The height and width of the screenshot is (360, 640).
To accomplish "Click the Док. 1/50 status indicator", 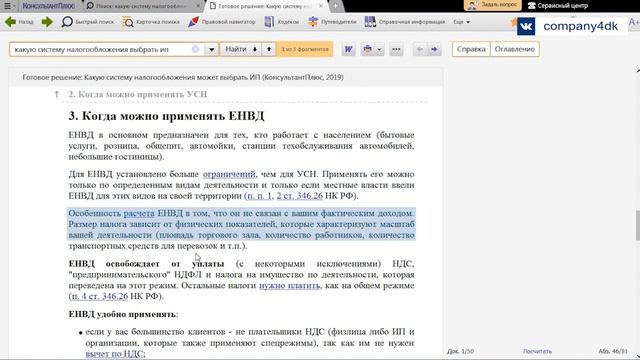I will point(460,351).
